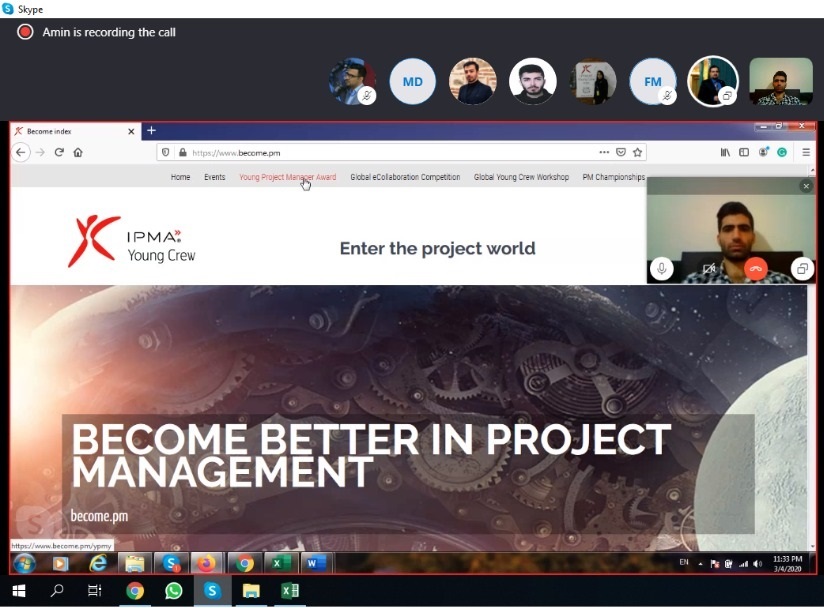Open the Events menu item
824x608 pixels.
tap(214, 177)
